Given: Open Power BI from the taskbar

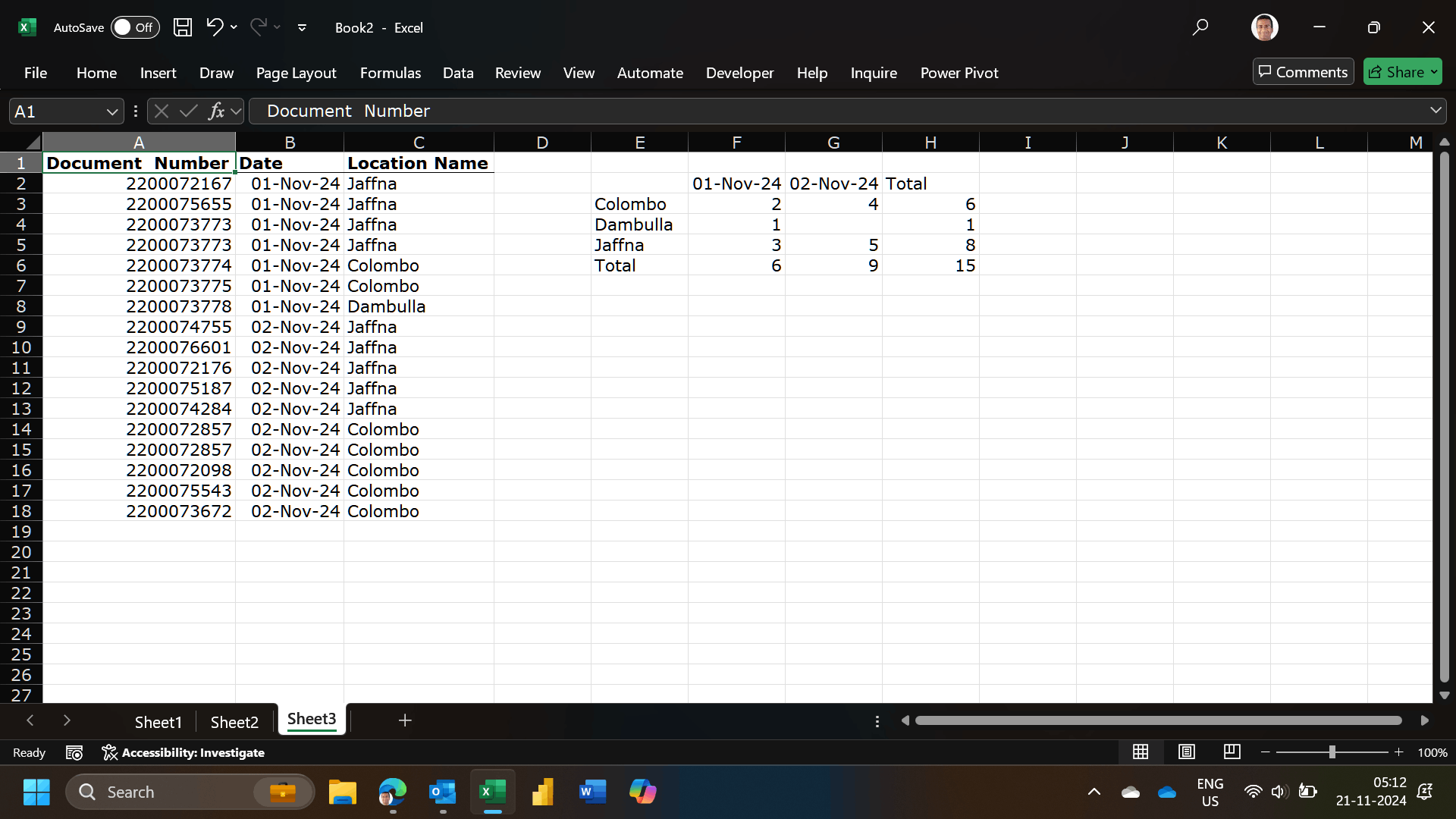Looking at the screenshot, I should coord(543,792).
